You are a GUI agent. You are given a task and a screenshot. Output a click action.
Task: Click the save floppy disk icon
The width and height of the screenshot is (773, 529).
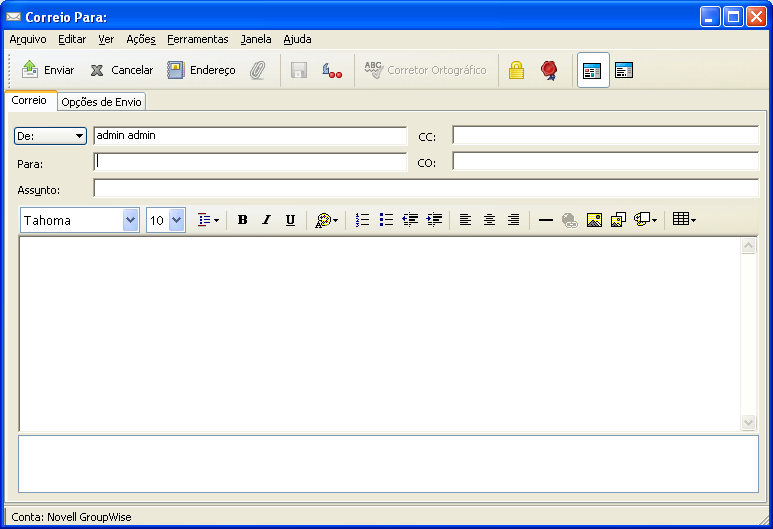[299, 70]
